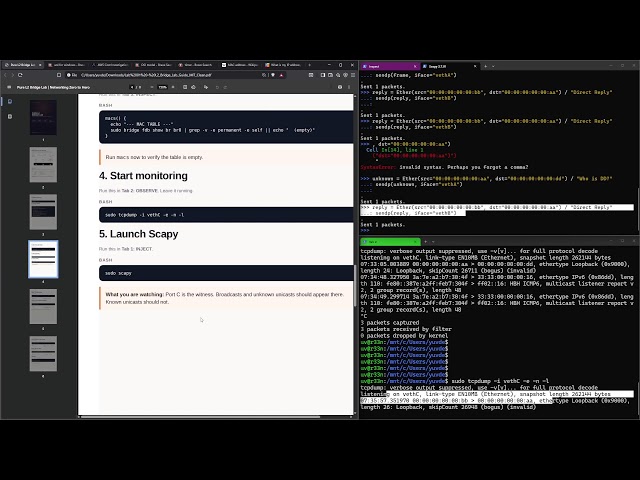Reload the PDF page in the browser
The height and width of the screenshot is (480, 640).
coord(20,75)
